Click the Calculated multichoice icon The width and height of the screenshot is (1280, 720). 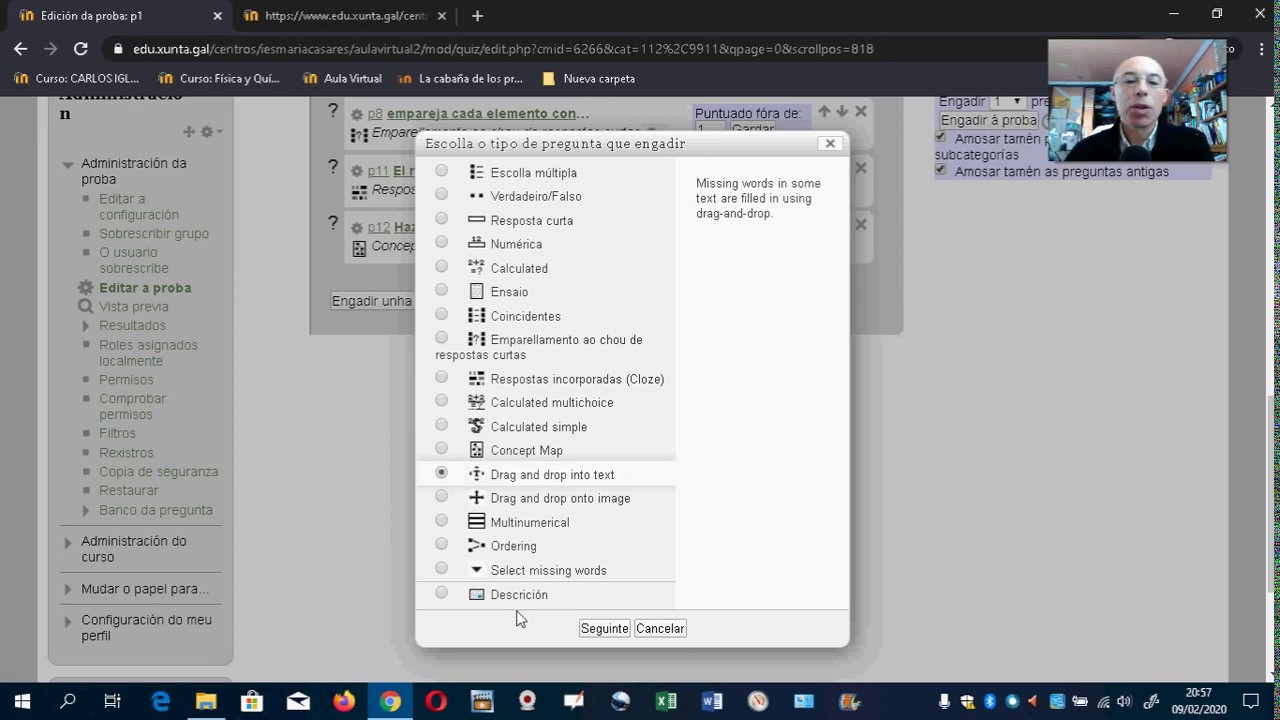[476, 402]
